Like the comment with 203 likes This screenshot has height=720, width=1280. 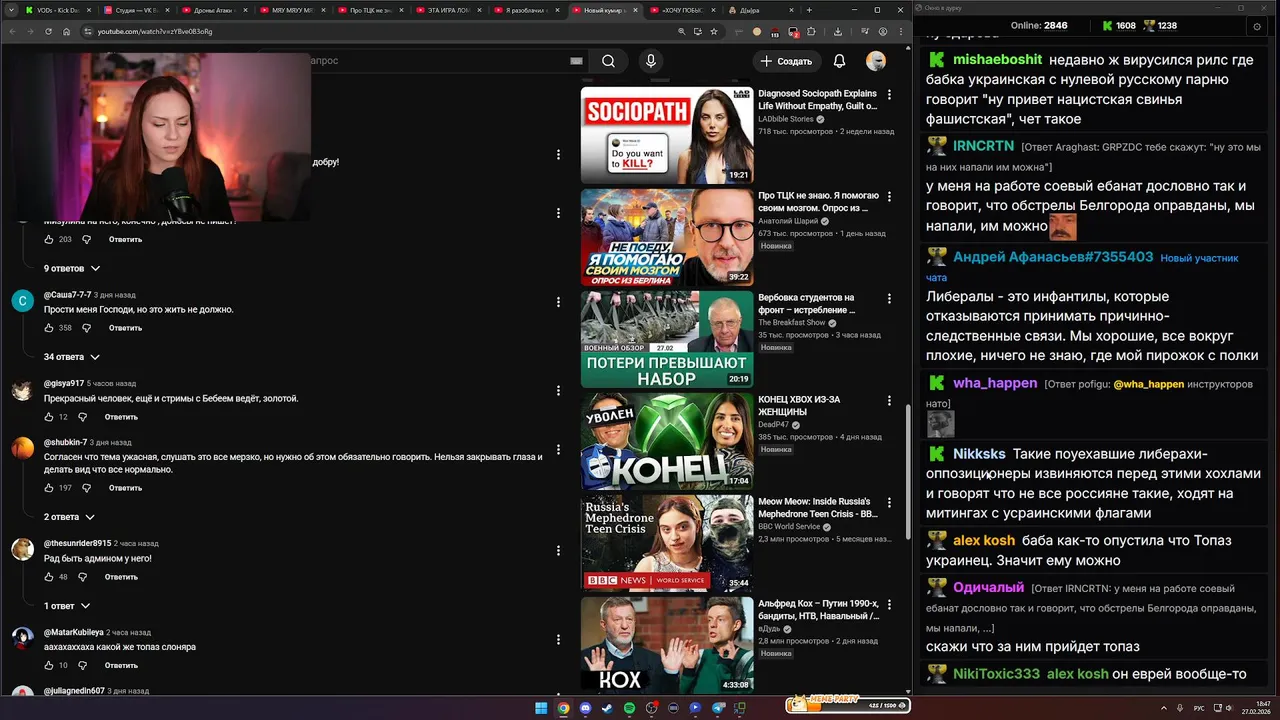[49, 240]
